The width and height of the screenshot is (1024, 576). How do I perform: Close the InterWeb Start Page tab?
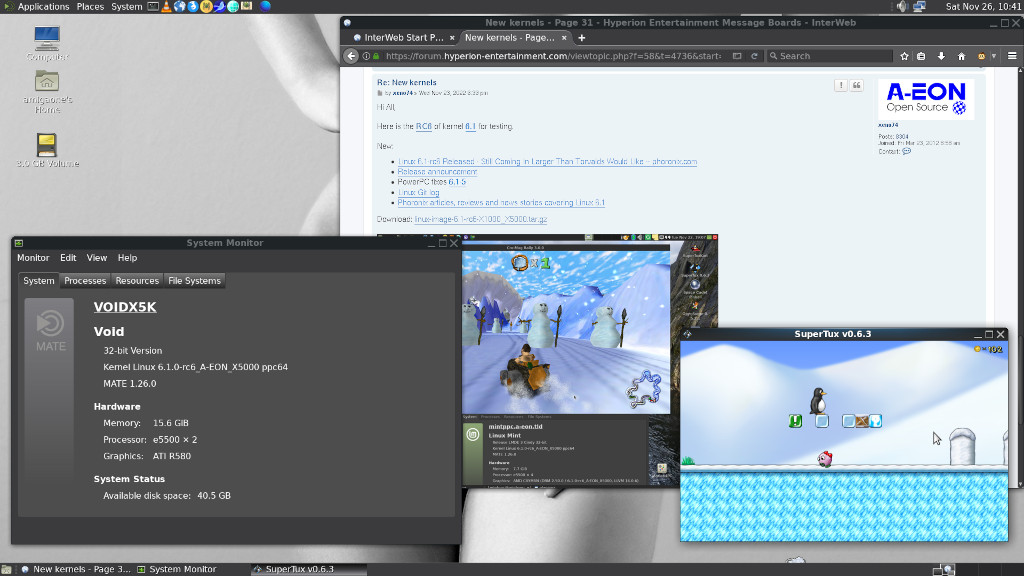(x=452, y=38)
